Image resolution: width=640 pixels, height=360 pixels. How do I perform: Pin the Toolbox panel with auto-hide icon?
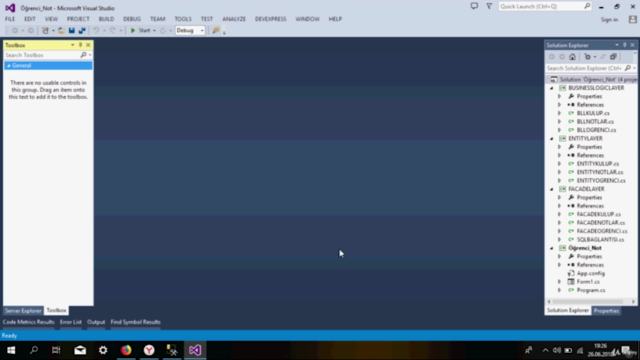pos(80,45)
